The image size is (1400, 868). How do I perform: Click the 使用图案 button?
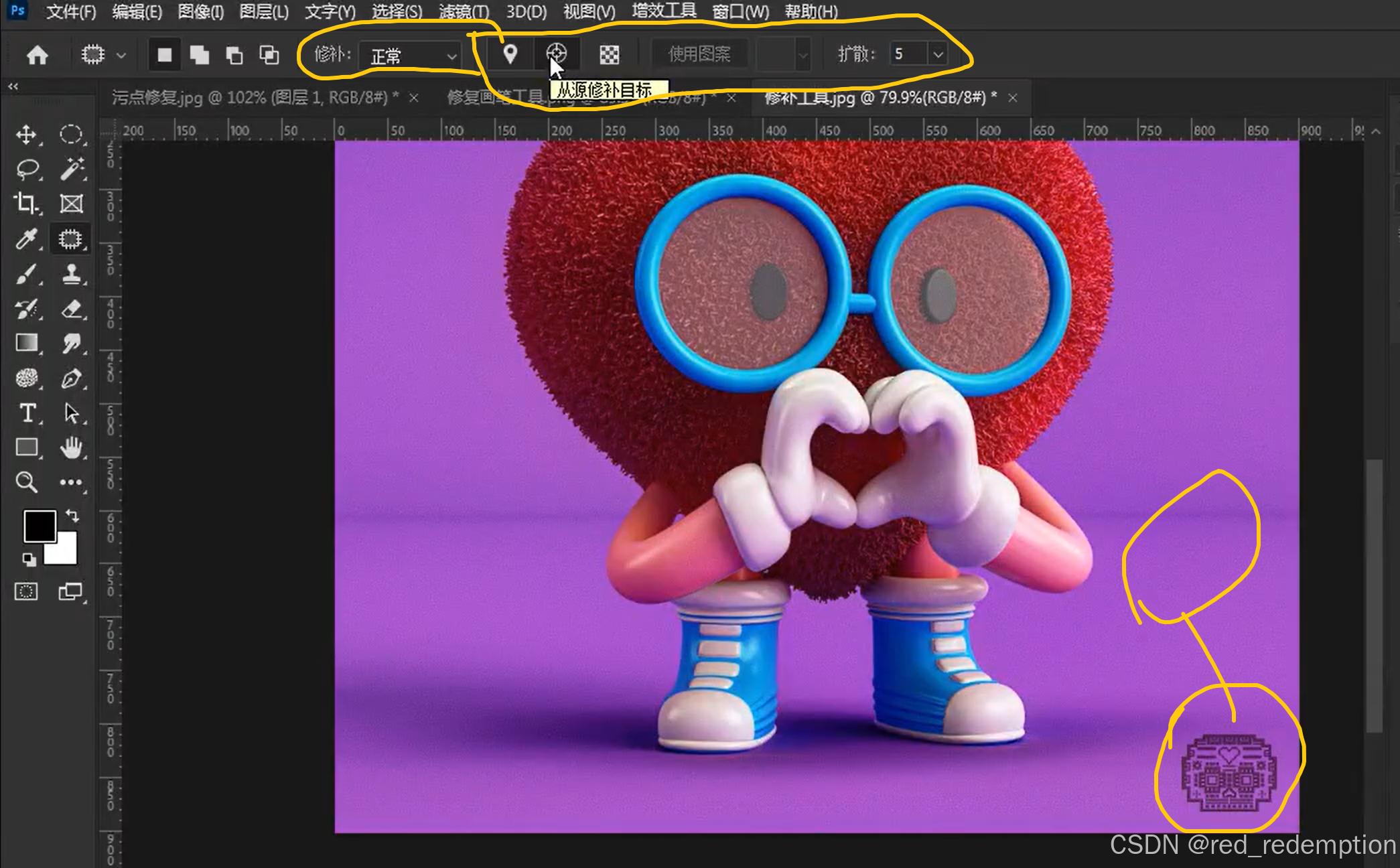click(699, 54)
